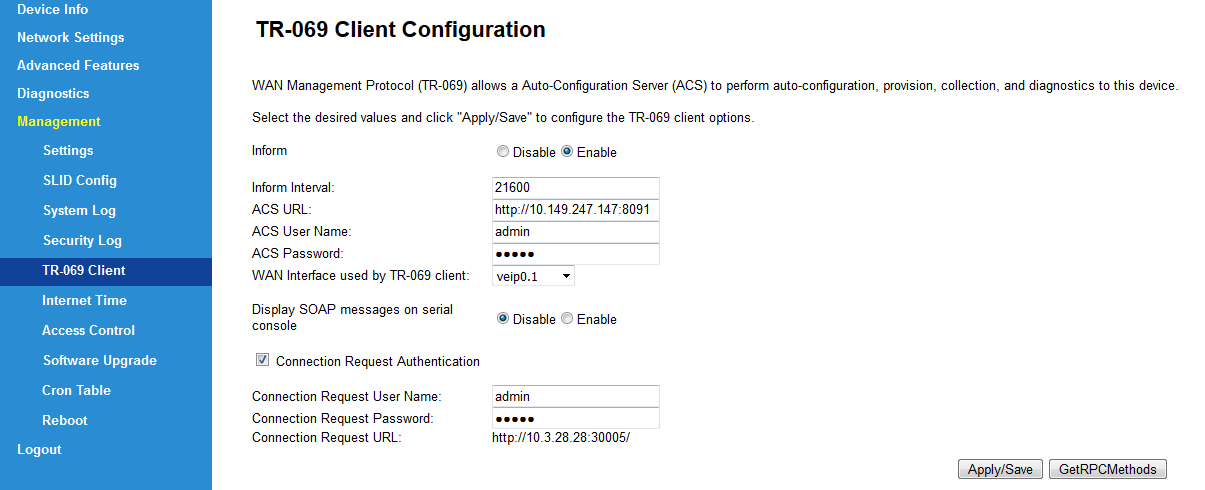Image resolution: width=1205 pixels, height=490 pixels.
Task: Expand the Advanced Features menu
Action: tap(78, 65)
